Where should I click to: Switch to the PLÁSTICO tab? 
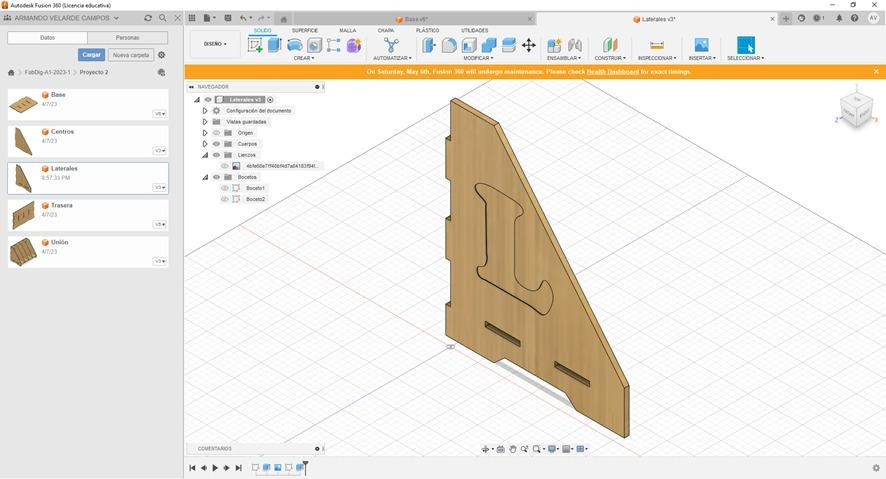click(x=427, y=31)
